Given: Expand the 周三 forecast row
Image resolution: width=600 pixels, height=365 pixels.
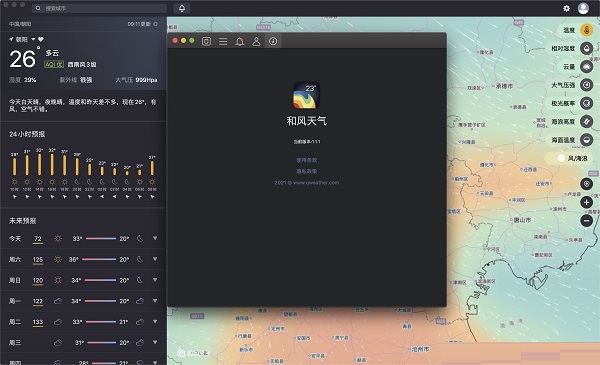Looking at the screenshot, I should coord(155,342).
